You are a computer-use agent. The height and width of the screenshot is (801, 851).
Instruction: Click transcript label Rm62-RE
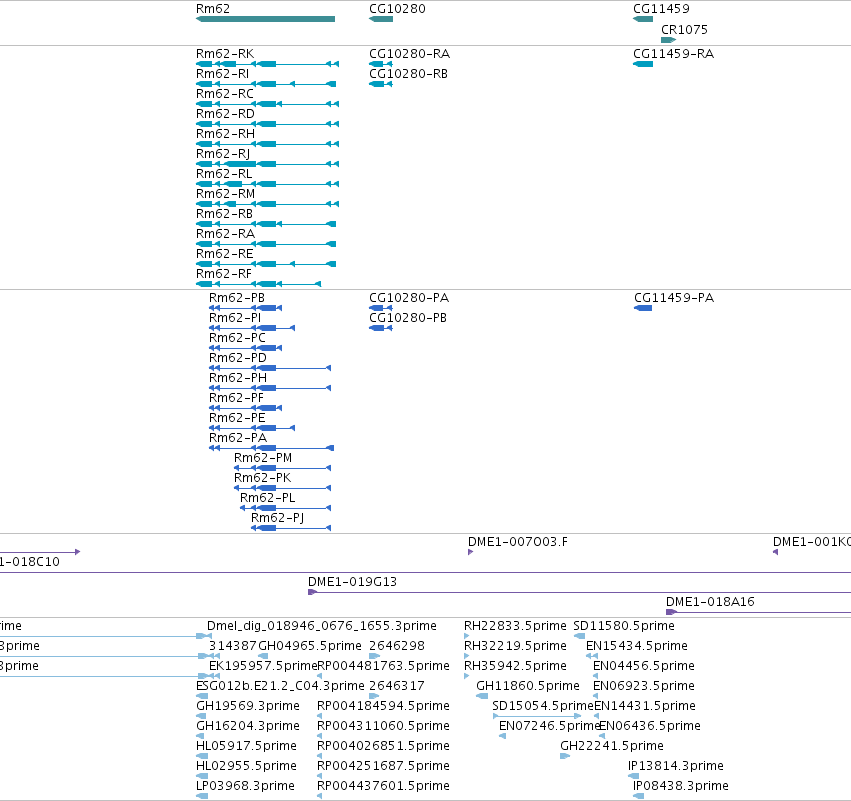tap(225, 254)
